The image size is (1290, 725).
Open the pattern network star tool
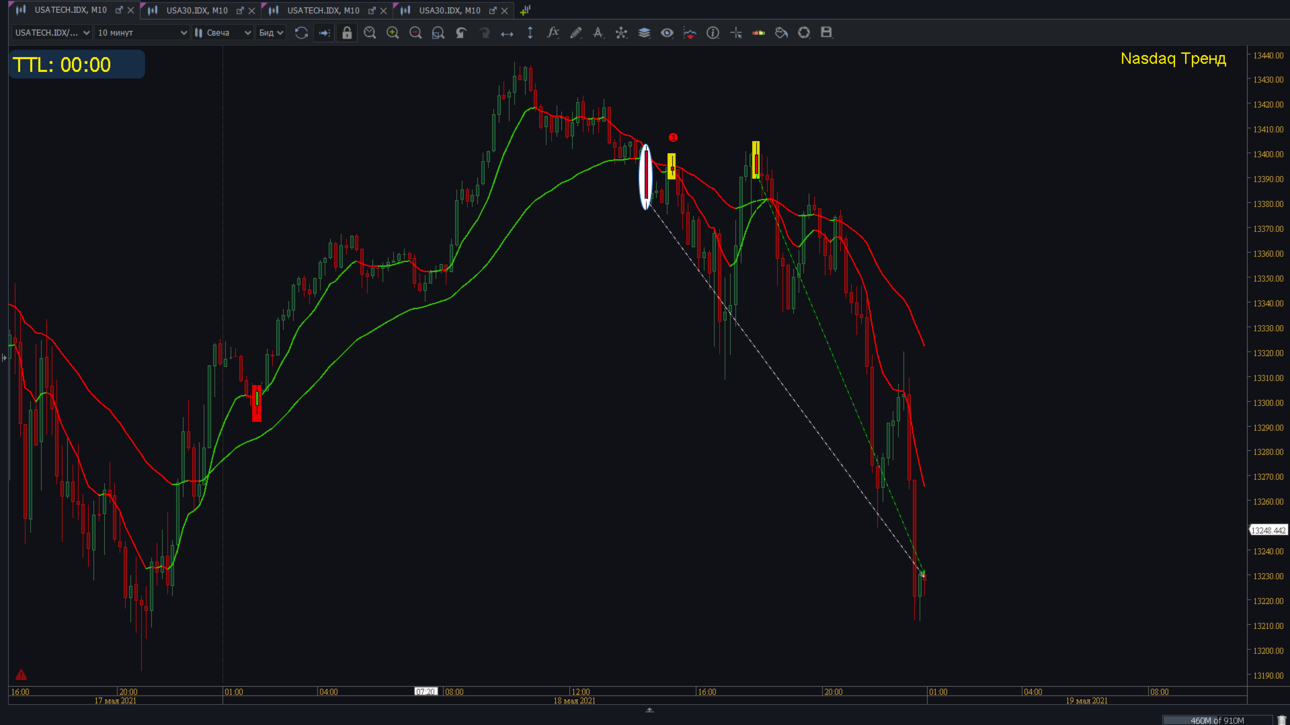point(621,33)
